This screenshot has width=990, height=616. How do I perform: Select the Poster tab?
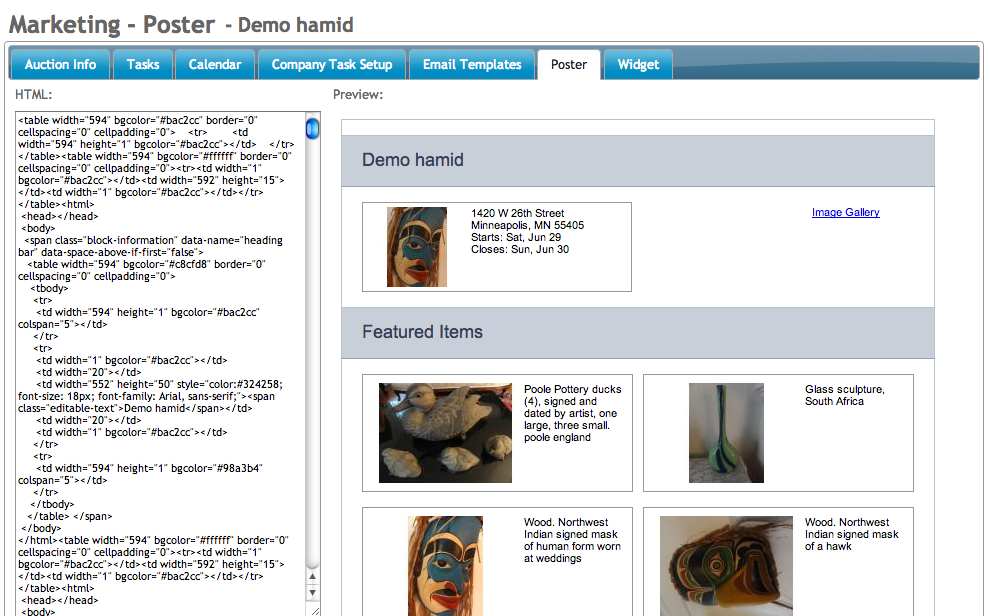(x=568, y=64)
